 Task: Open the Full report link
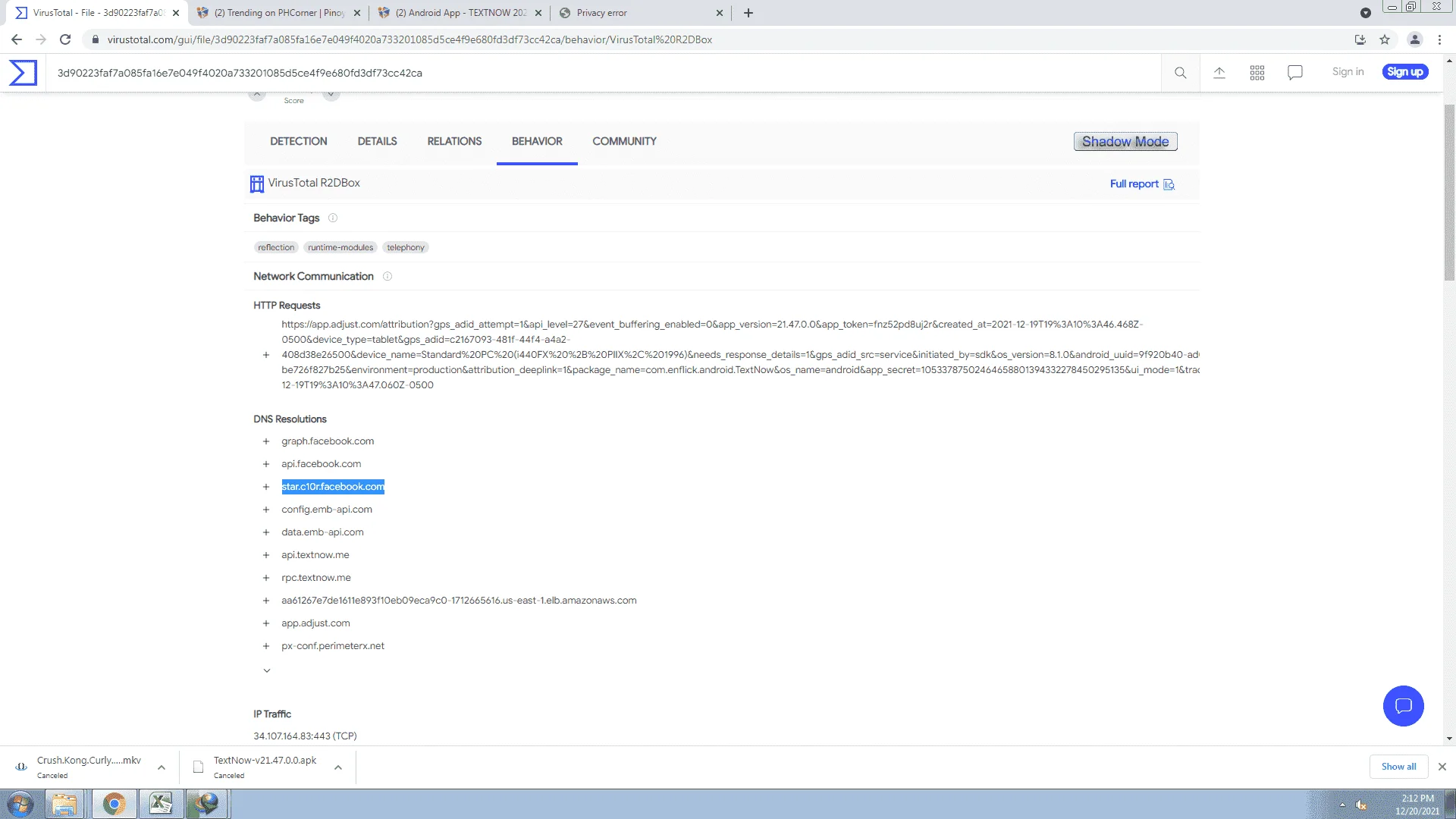1134,184
